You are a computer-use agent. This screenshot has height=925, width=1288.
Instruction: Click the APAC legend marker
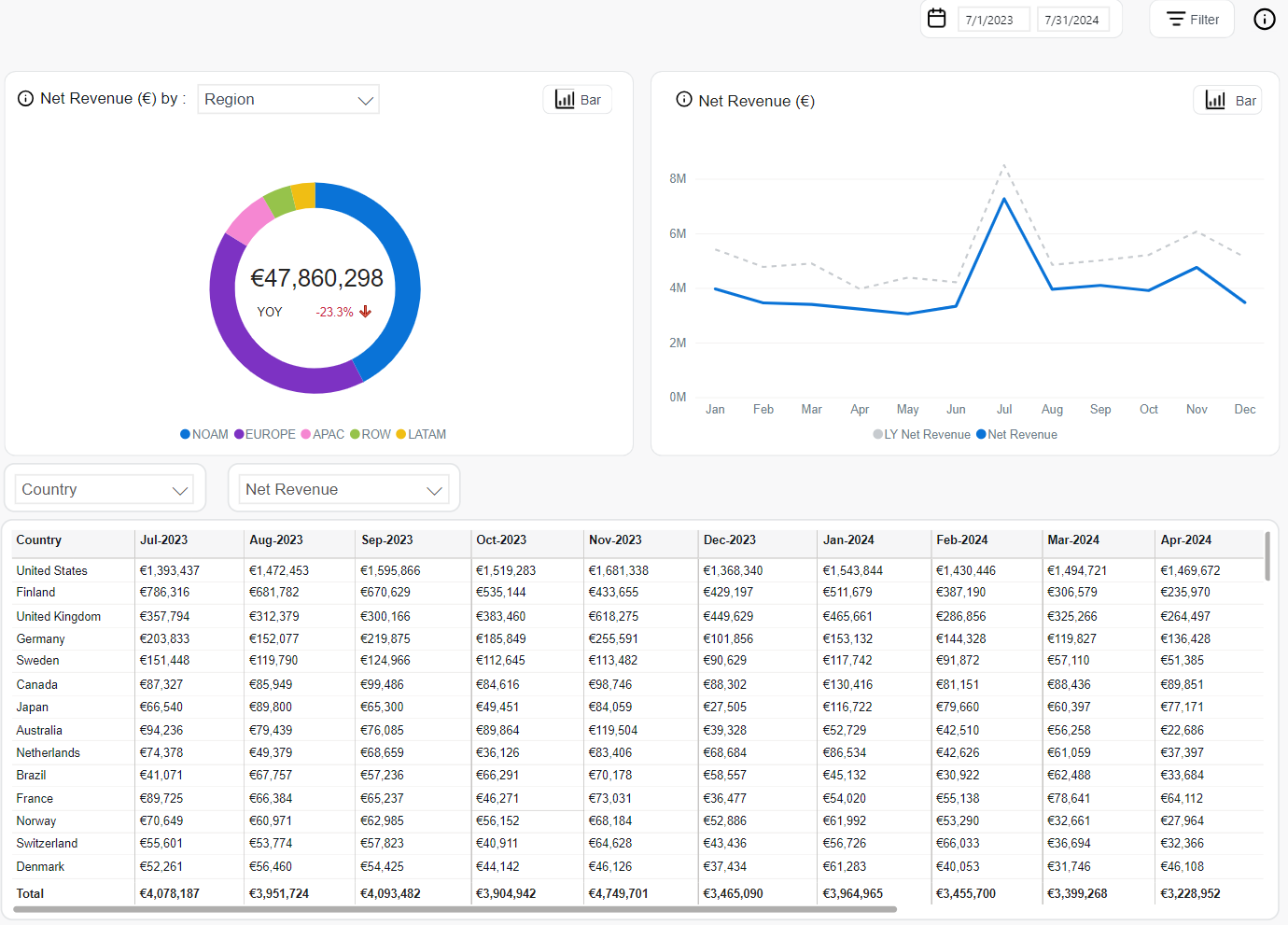coord(306,434)
